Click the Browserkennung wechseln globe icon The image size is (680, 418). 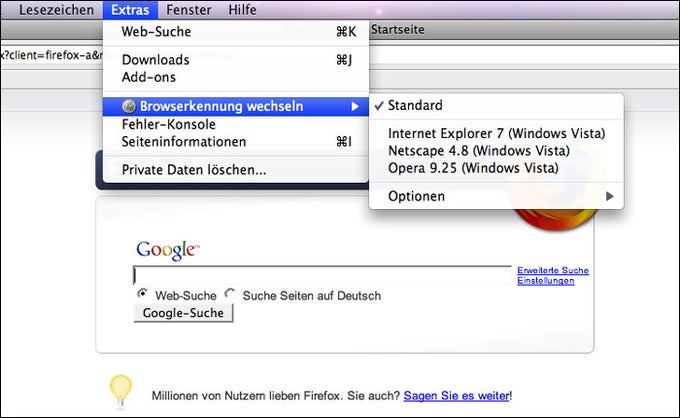129,106
